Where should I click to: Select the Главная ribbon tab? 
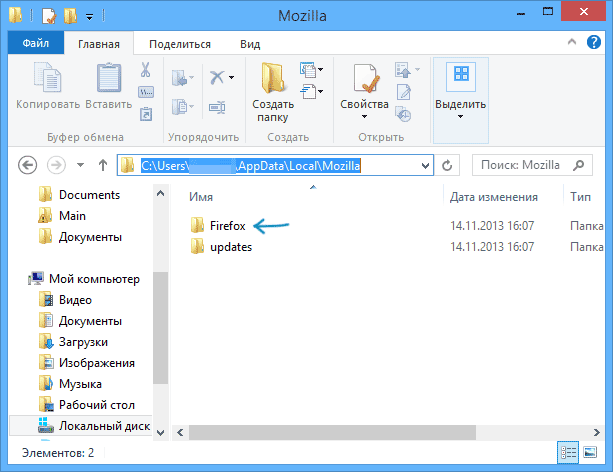[x=99, y=44]
